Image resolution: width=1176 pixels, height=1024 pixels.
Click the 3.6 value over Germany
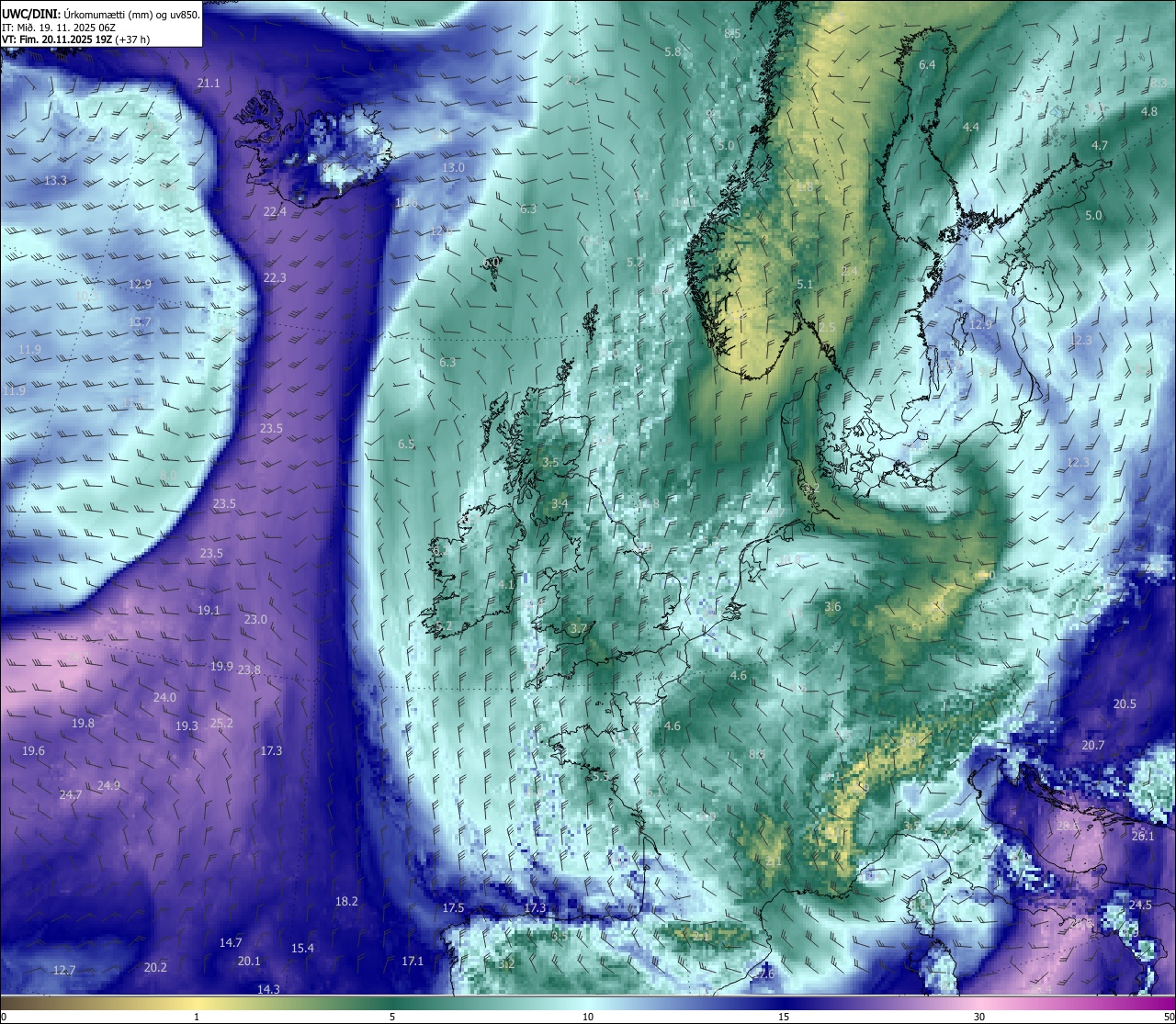pyautogui.click(x=832, y=607)
